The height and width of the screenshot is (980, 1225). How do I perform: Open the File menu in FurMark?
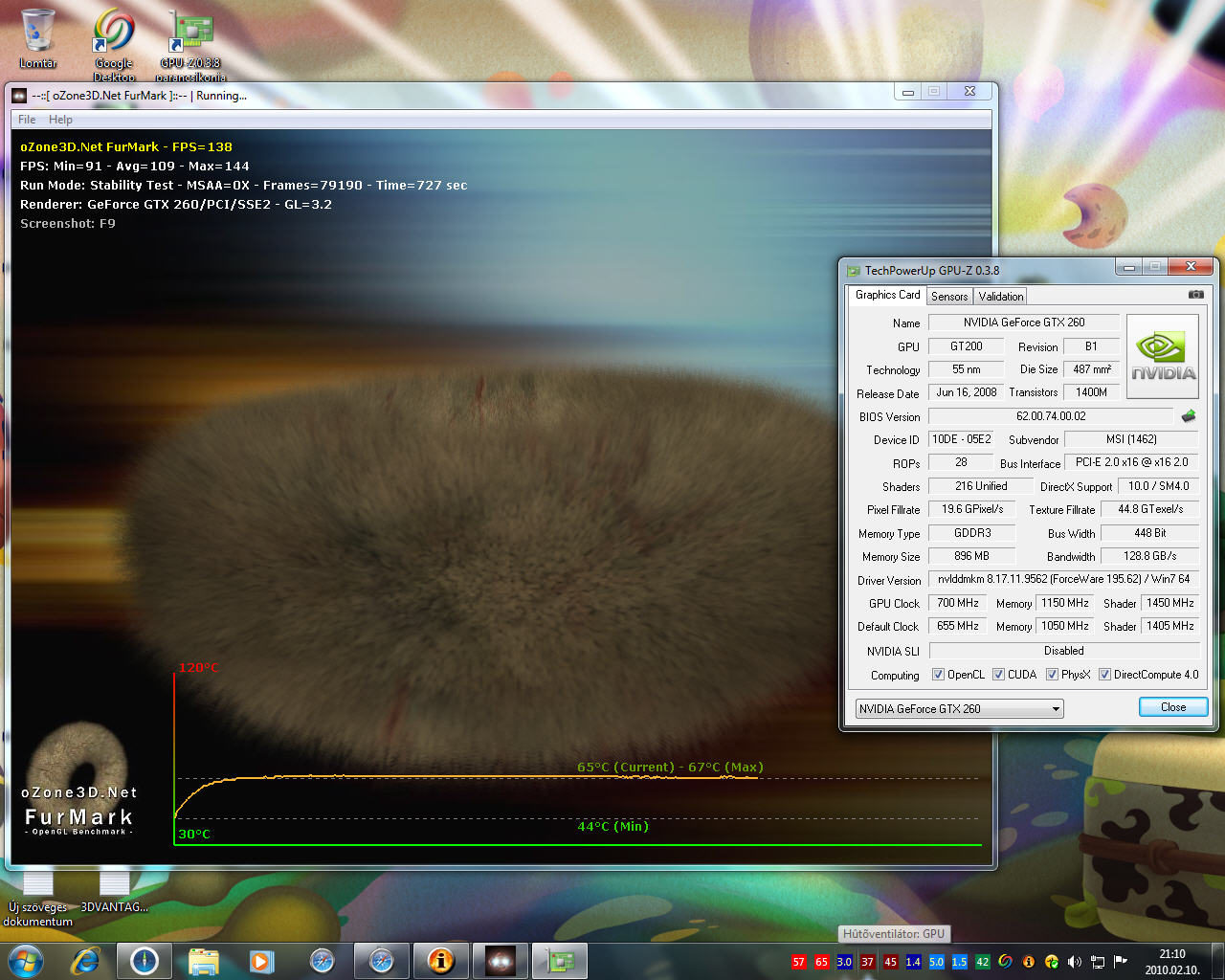[27, 120]
